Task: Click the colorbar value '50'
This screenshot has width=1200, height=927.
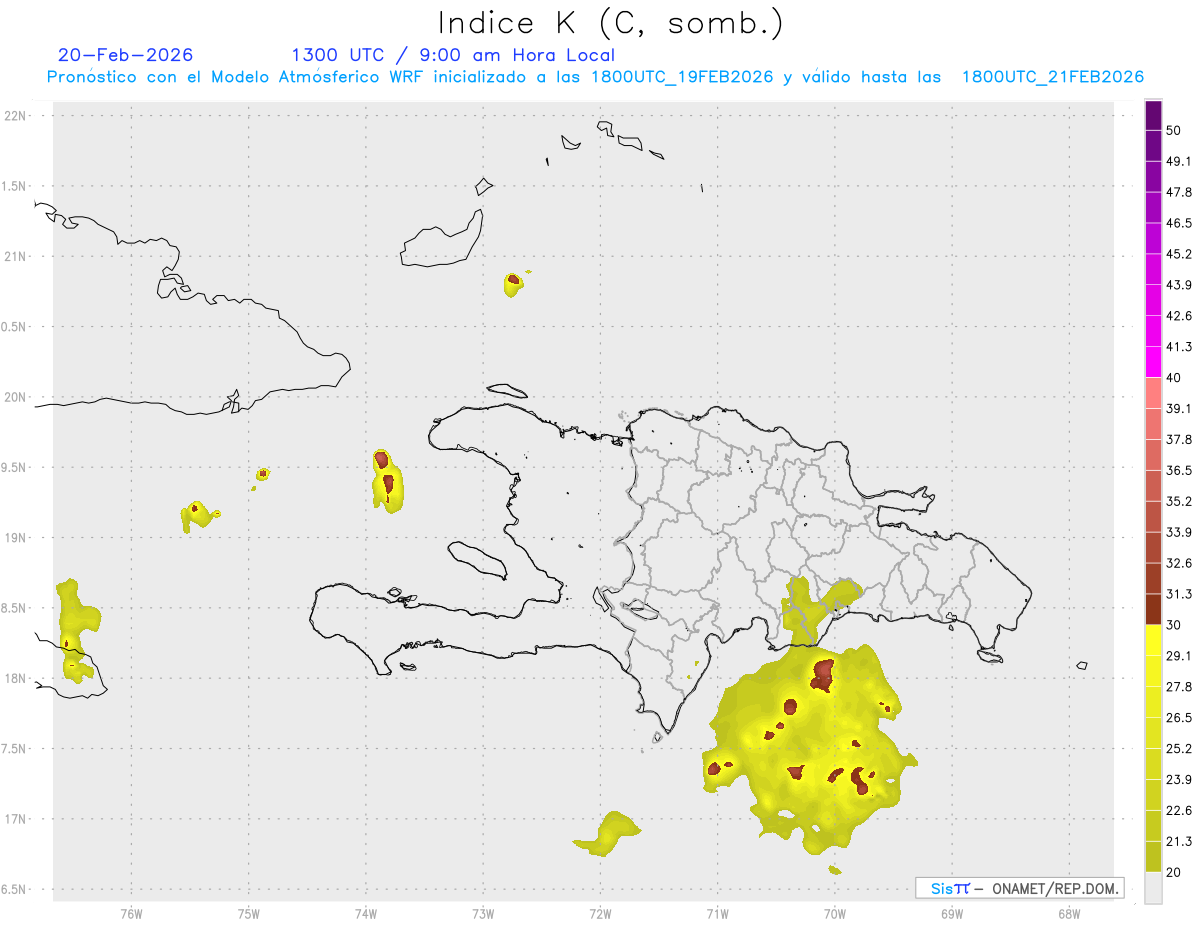Action: click(x=1174, y=130)
